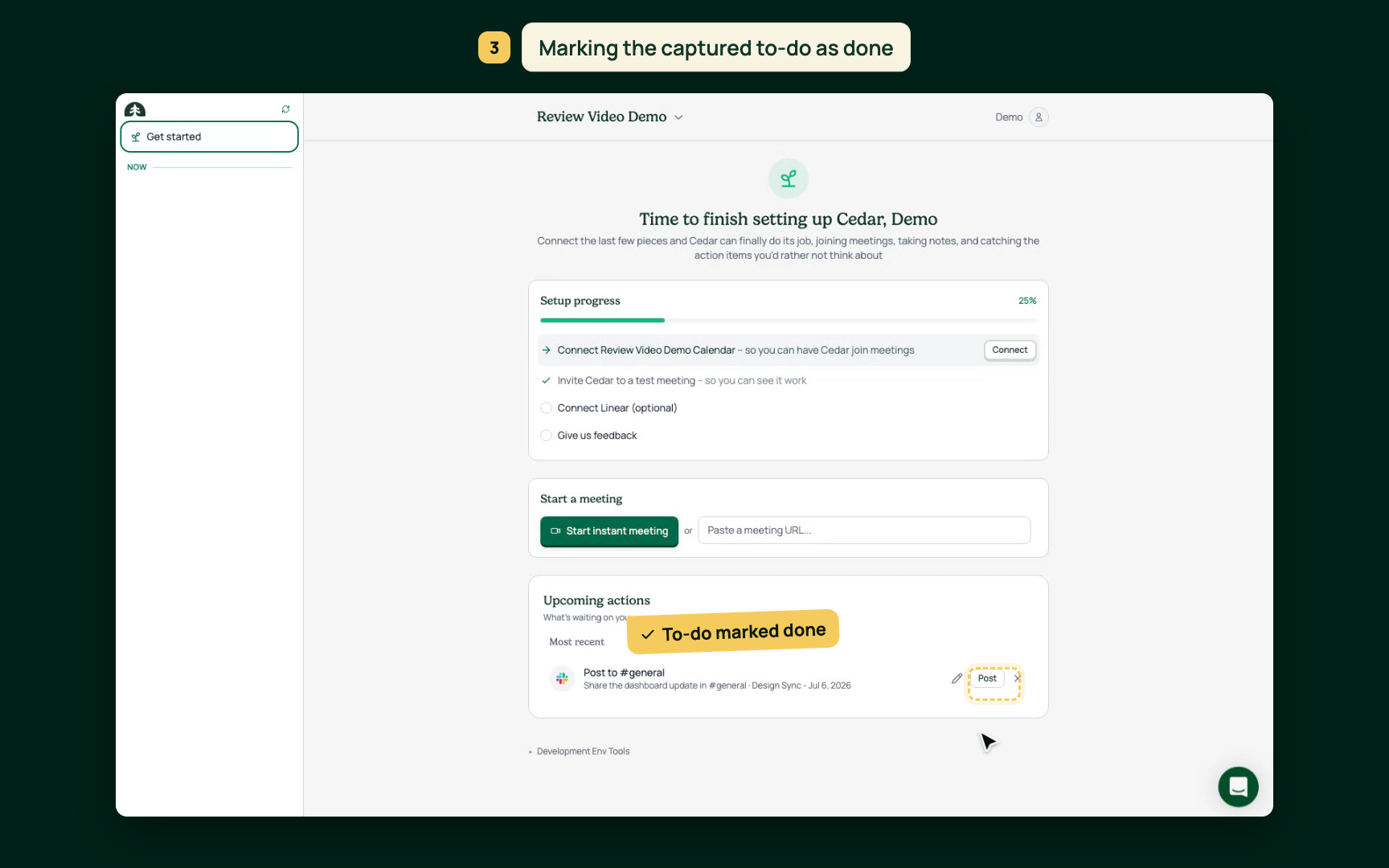Toggle the Connect Linear (optional) circle
The image size is (1389, 868).
tap(546, 408)
